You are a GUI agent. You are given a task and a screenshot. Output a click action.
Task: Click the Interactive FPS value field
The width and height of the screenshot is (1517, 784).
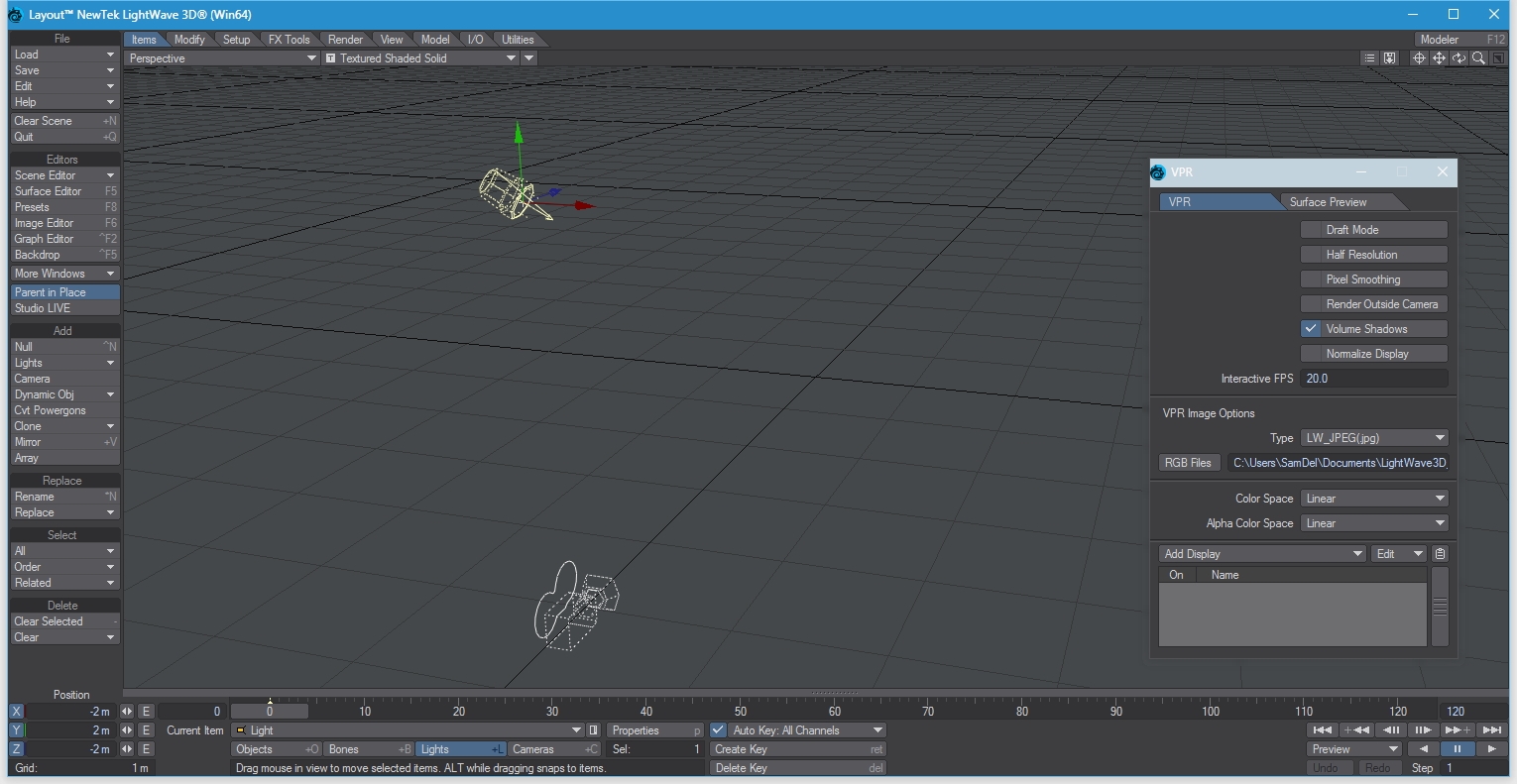pyautogui.click(x=1373, y=379)
